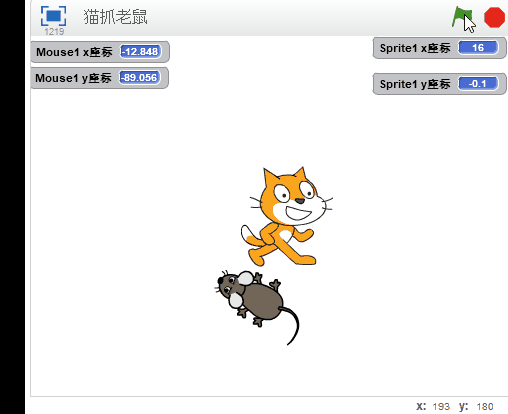This screenshot has width=508, height=414.
Task: Click the stage x coordinate 193
Action: [x=441, y=407]
